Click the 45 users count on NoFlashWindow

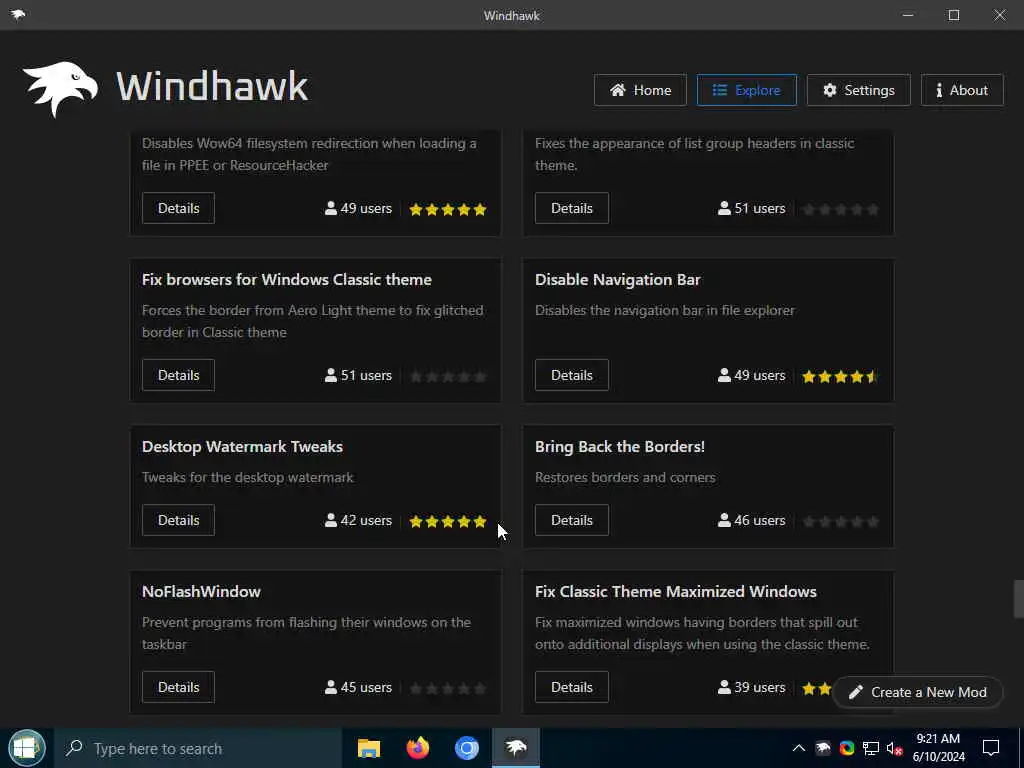click(x=359, y=688)
